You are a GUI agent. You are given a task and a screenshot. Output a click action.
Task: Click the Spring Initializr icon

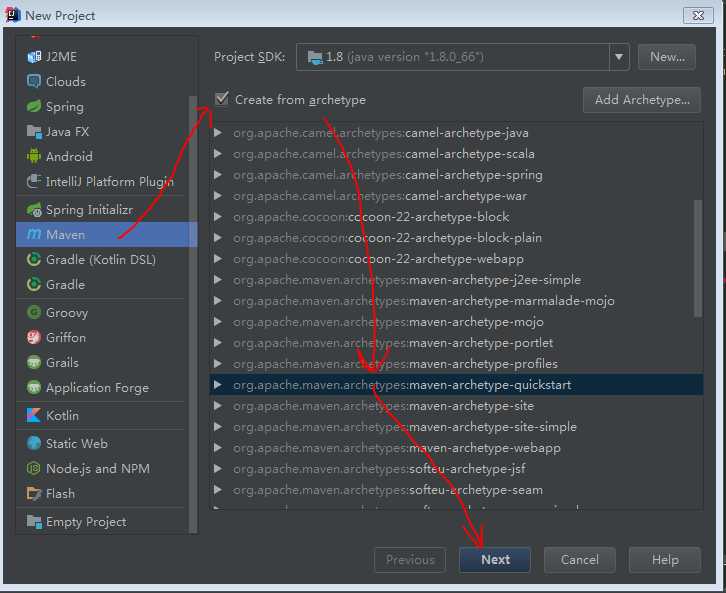[x=34, y=210]
